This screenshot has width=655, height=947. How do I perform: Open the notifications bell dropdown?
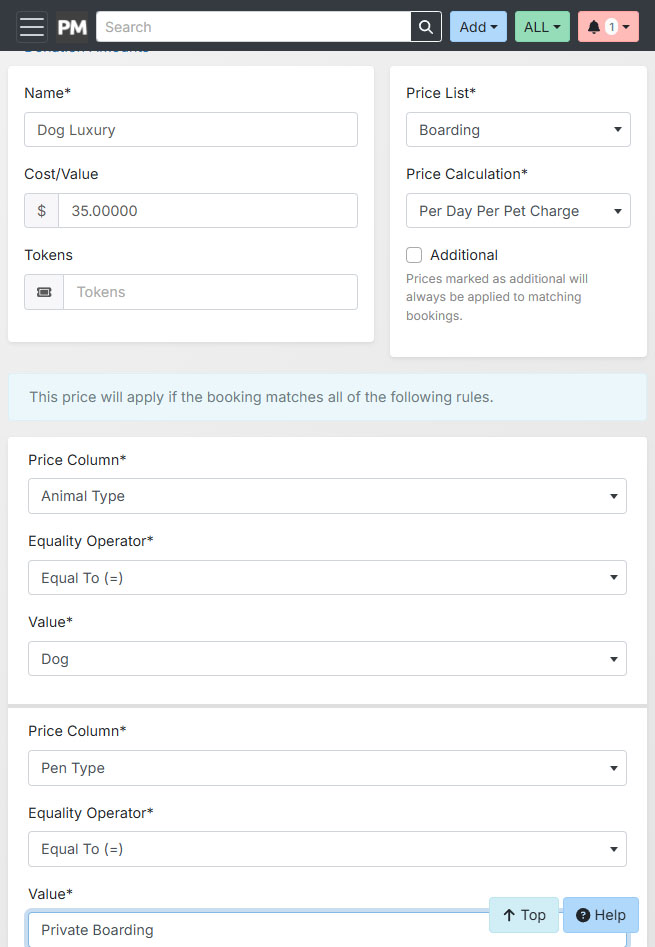coord(608,27)
